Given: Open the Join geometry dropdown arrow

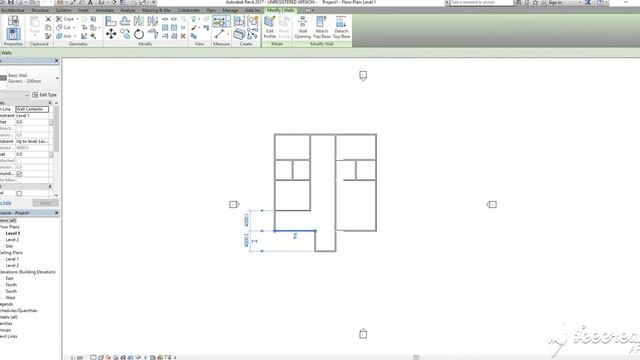Looking at the screenshot, I should click(75, 36).
